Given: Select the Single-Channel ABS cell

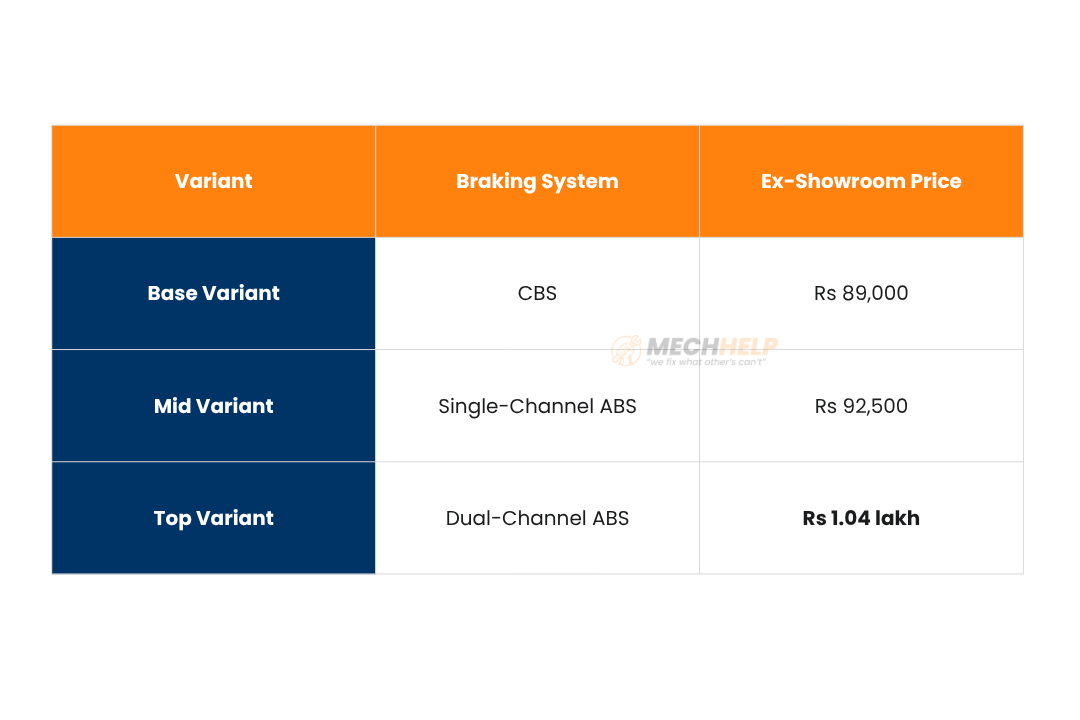Looking at the screenshot, I should click(537, 406).
